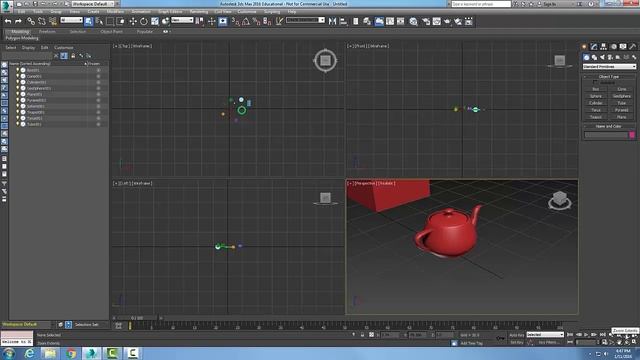The height and width of the screenshot is (360, 640).
Task: Switch to the Freeform ribbon tab
Action: 47,31
